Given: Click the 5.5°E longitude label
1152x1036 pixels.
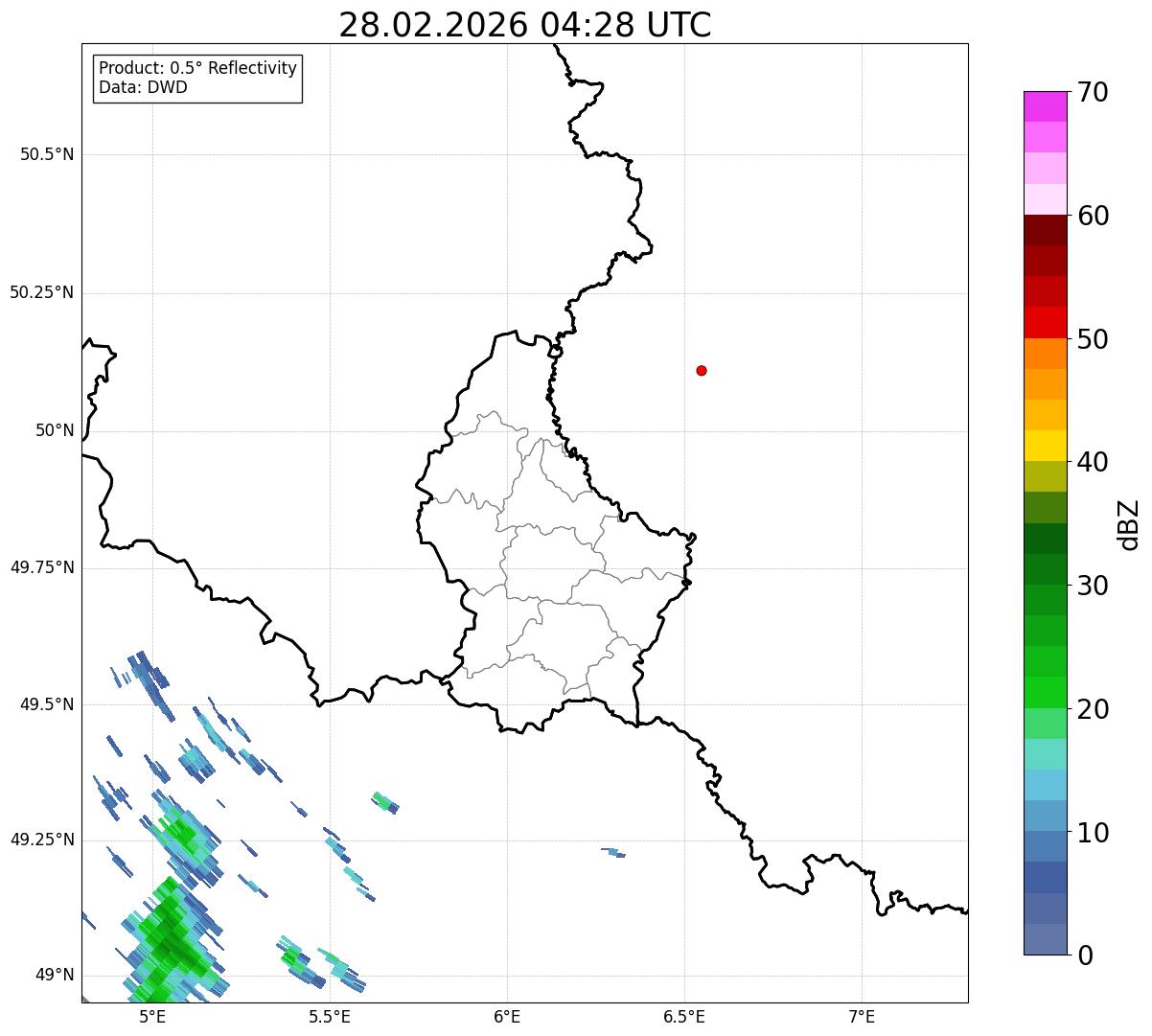Looking at the screenshot, I should point(330,1017).
